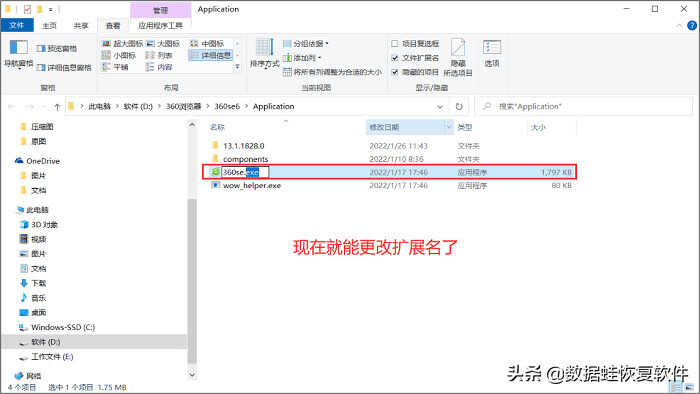Open the address bar history dropdown
Viewport: 700px width, 394px height.
coord(440,107)
